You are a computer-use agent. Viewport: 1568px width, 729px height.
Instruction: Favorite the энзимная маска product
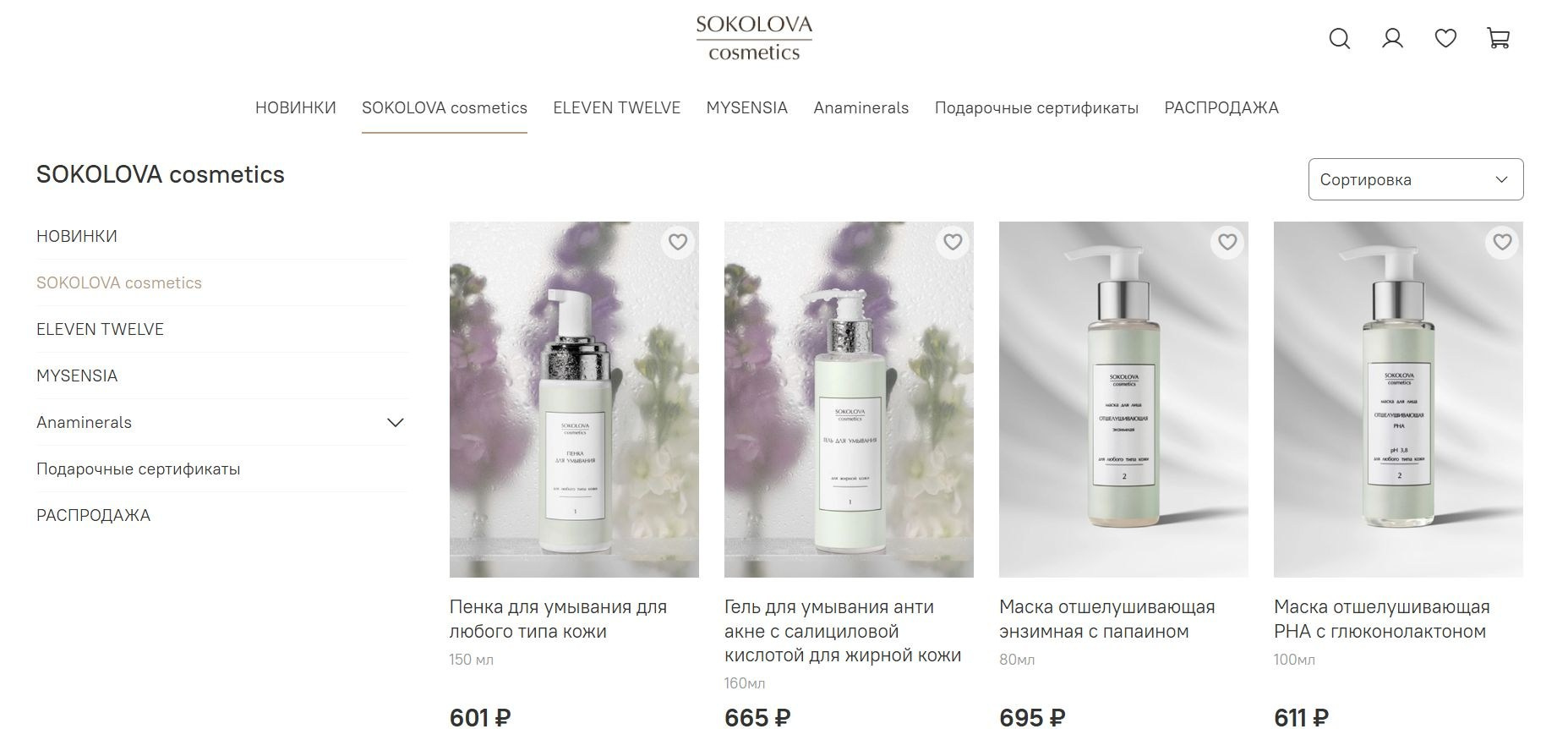pyautogui.click(x=1227, y=242)
